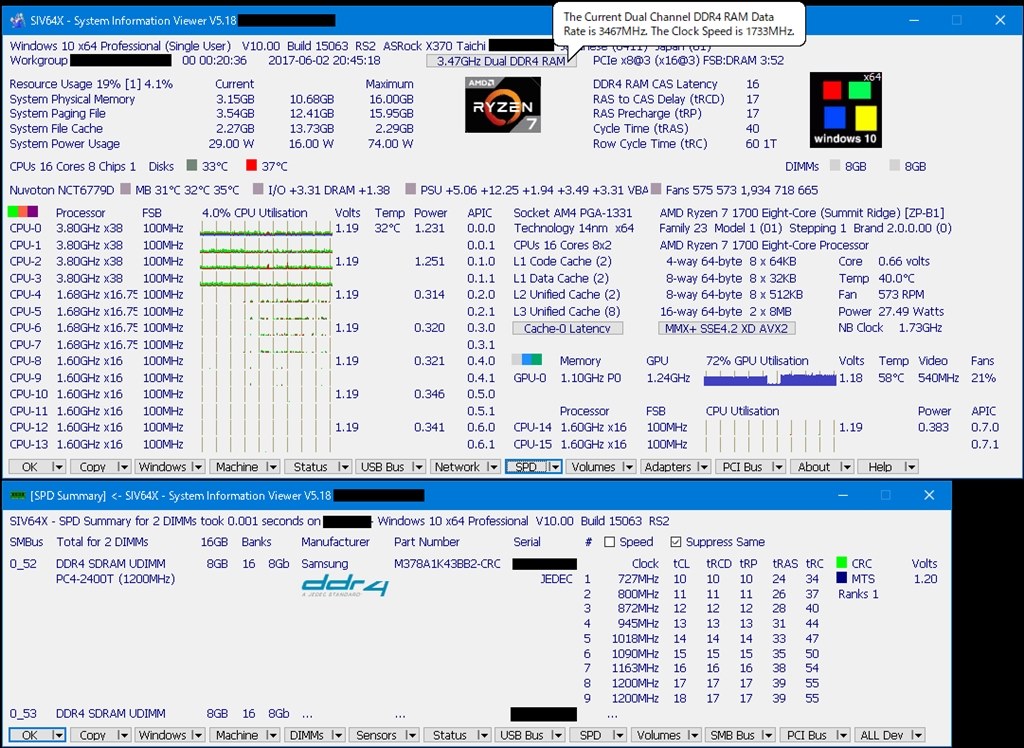Click the Cache-0 Latency button

pos(568,328)
